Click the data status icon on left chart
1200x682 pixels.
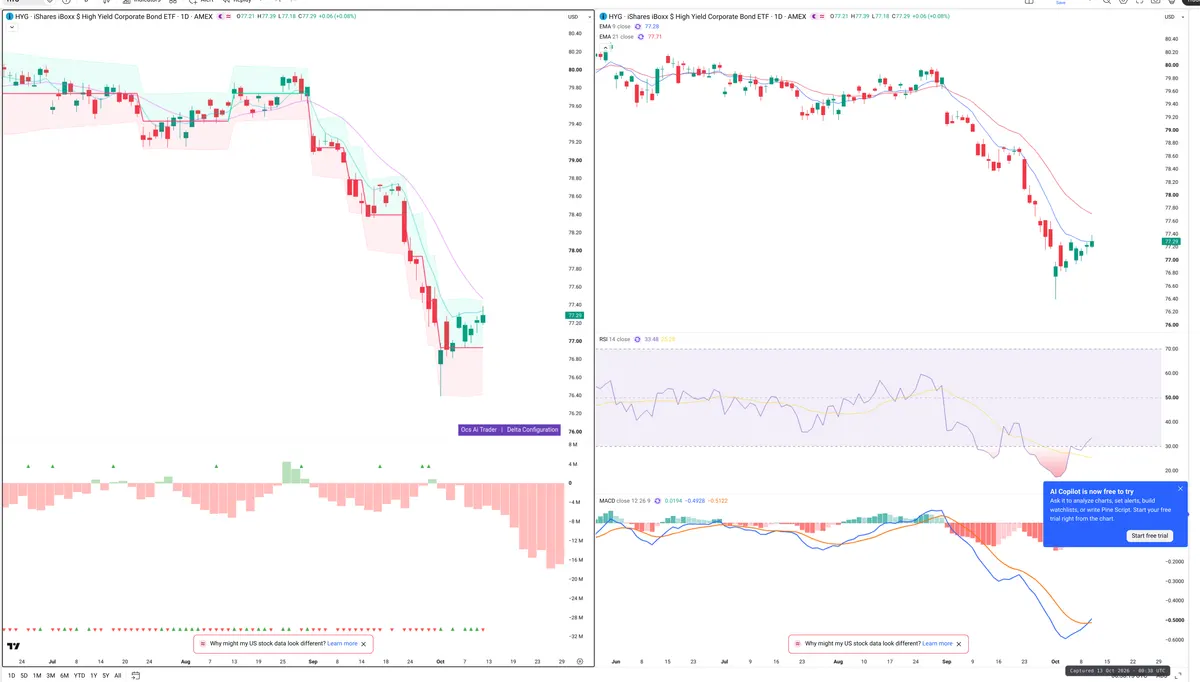coord(228,17)
